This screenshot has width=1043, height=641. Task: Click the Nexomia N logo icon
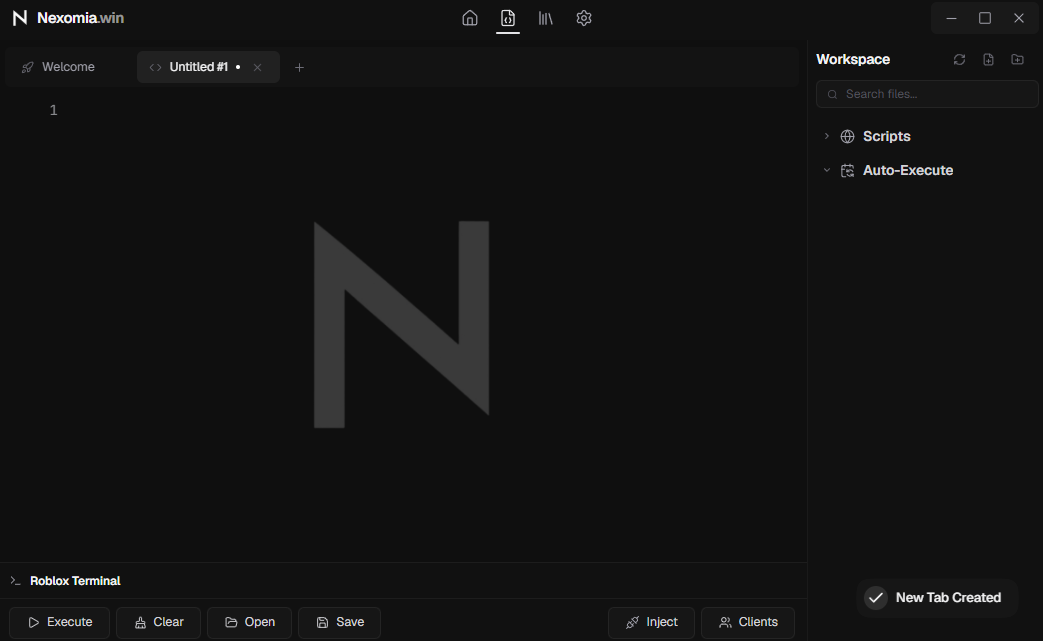[x=20, y=18]
